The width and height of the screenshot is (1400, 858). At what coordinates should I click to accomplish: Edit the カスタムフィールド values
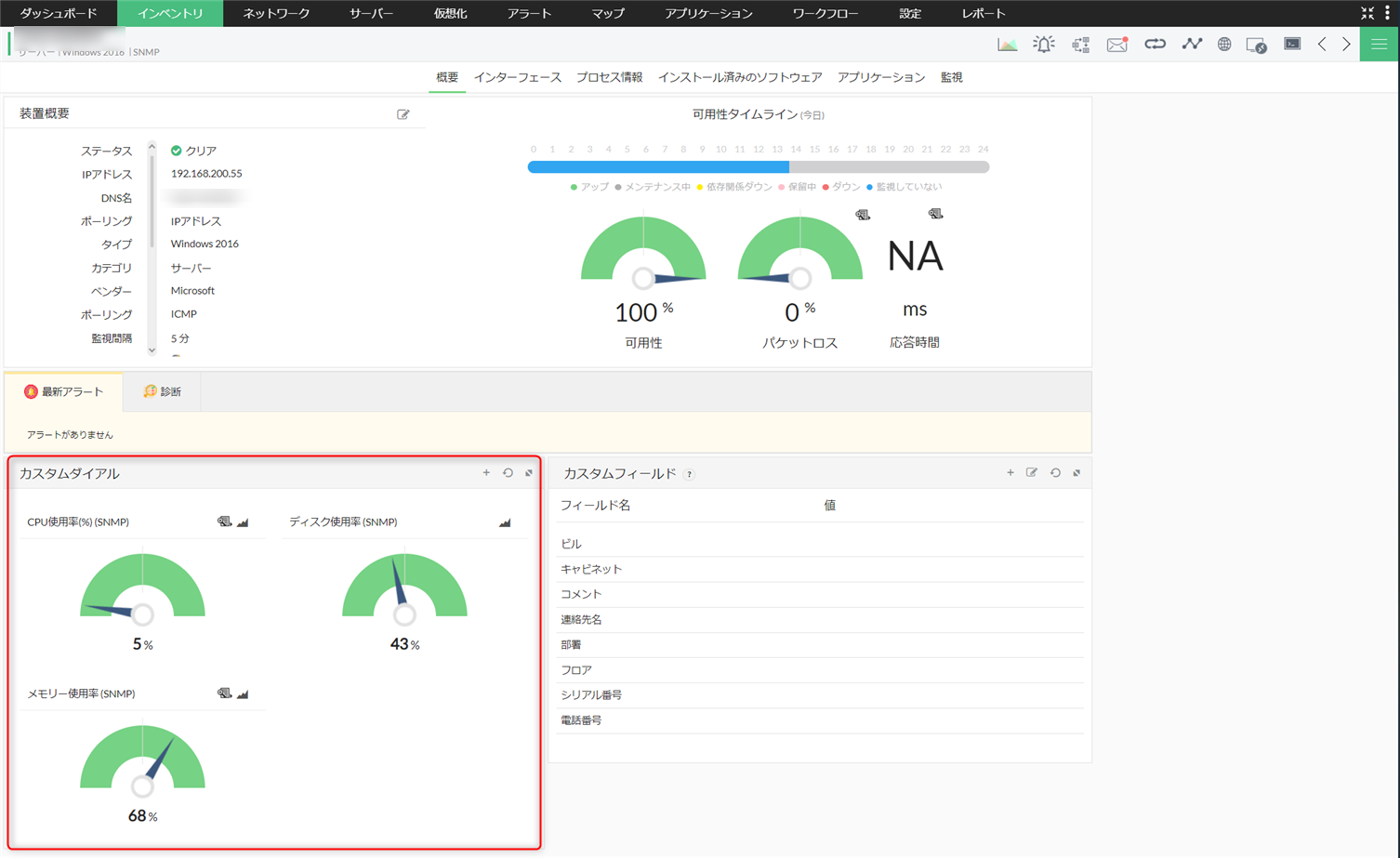coord(1032,473)
